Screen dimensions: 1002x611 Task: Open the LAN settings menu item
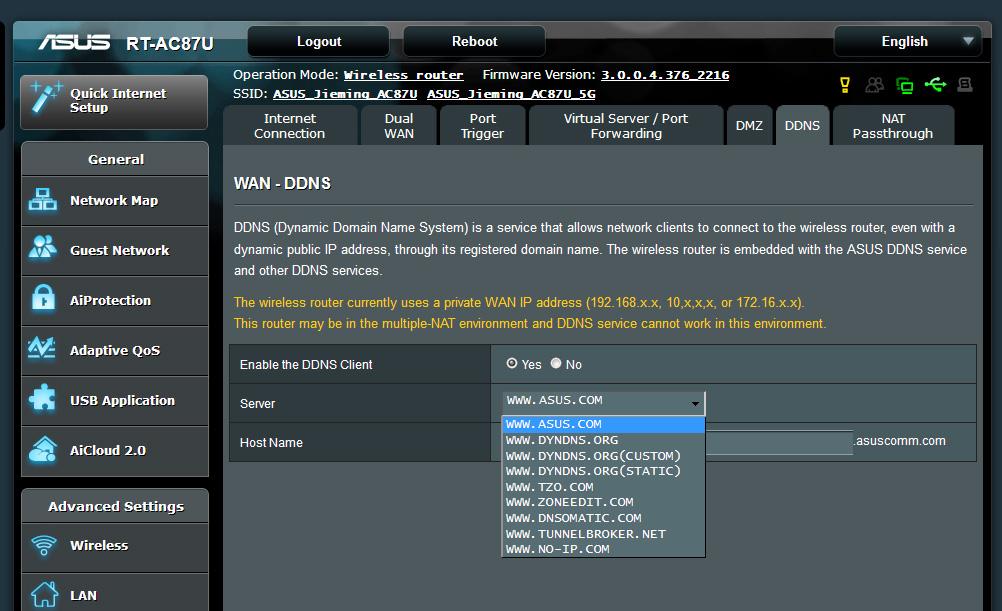(x=115, y=592)
